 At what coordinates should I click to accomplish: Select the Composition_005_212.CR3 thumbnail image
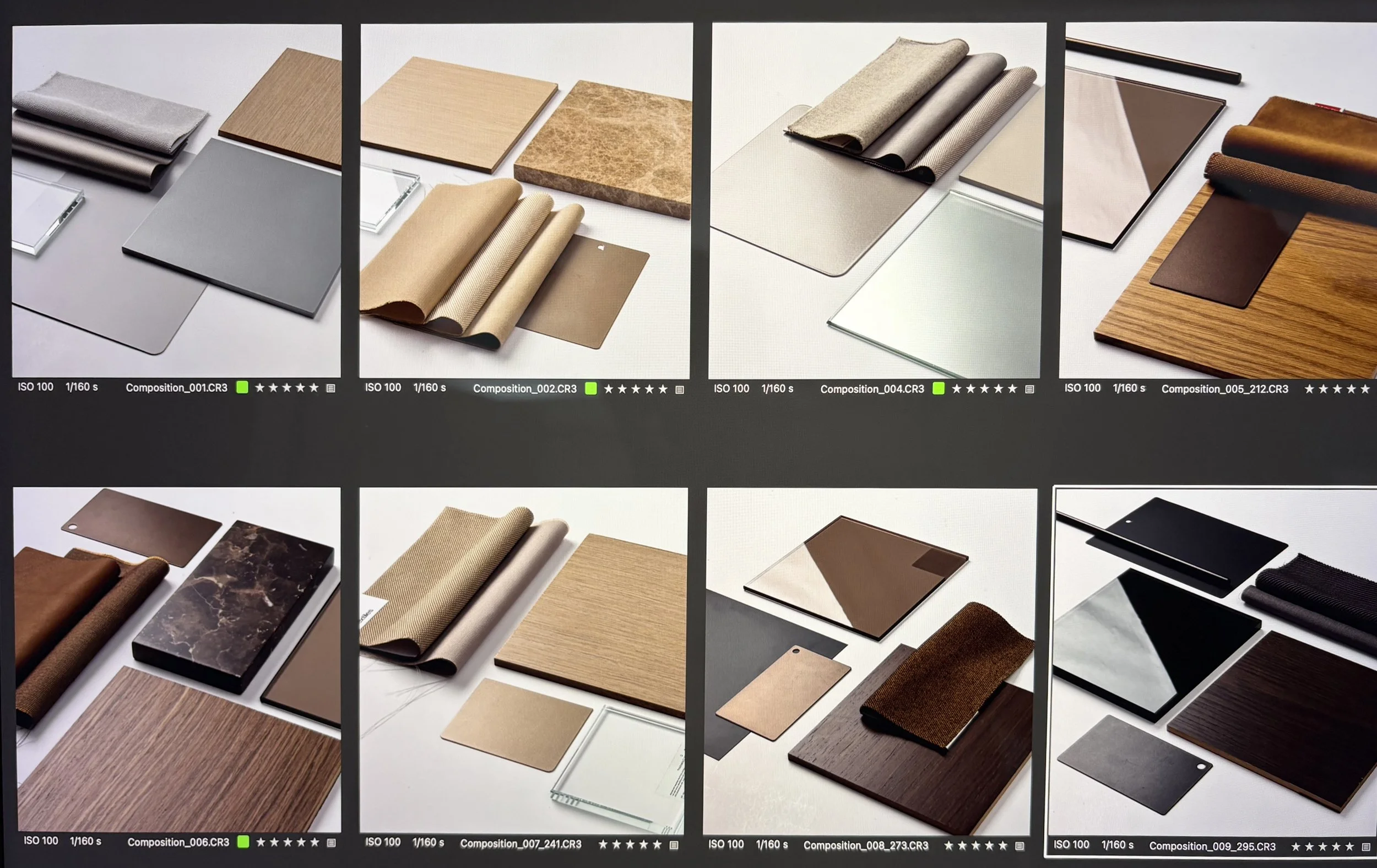click(x=1218, y=200)
